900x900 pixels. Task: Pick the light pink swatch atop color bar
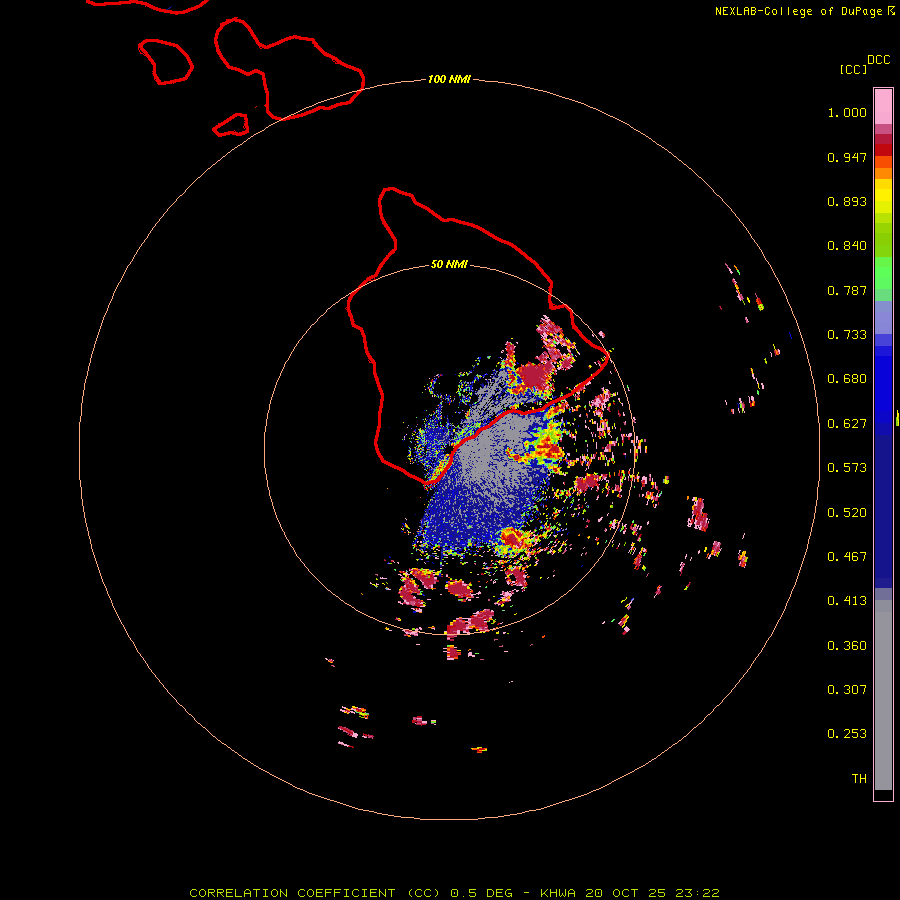click(883, 106)
